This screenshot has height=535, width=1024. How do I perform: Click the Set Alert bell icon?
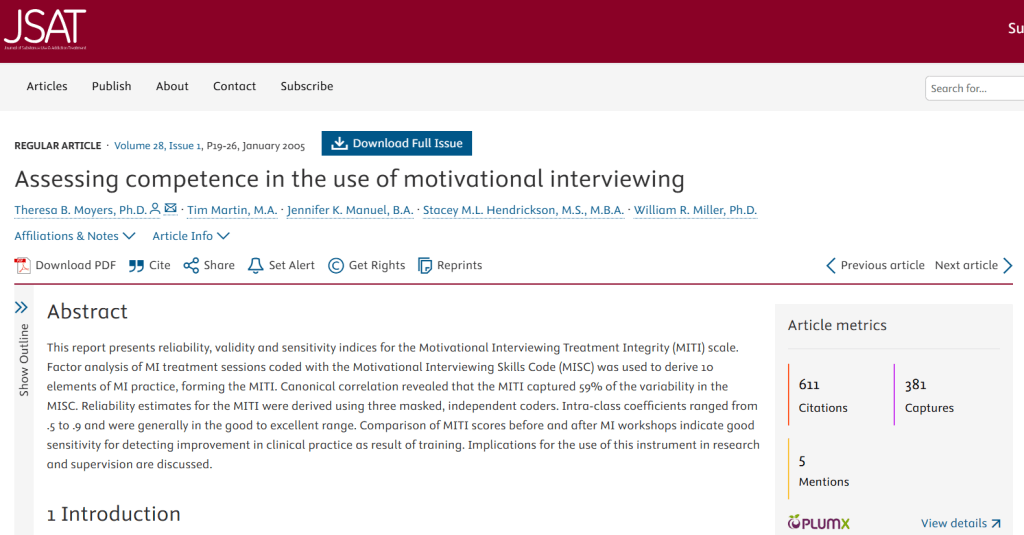pos(256,265)
